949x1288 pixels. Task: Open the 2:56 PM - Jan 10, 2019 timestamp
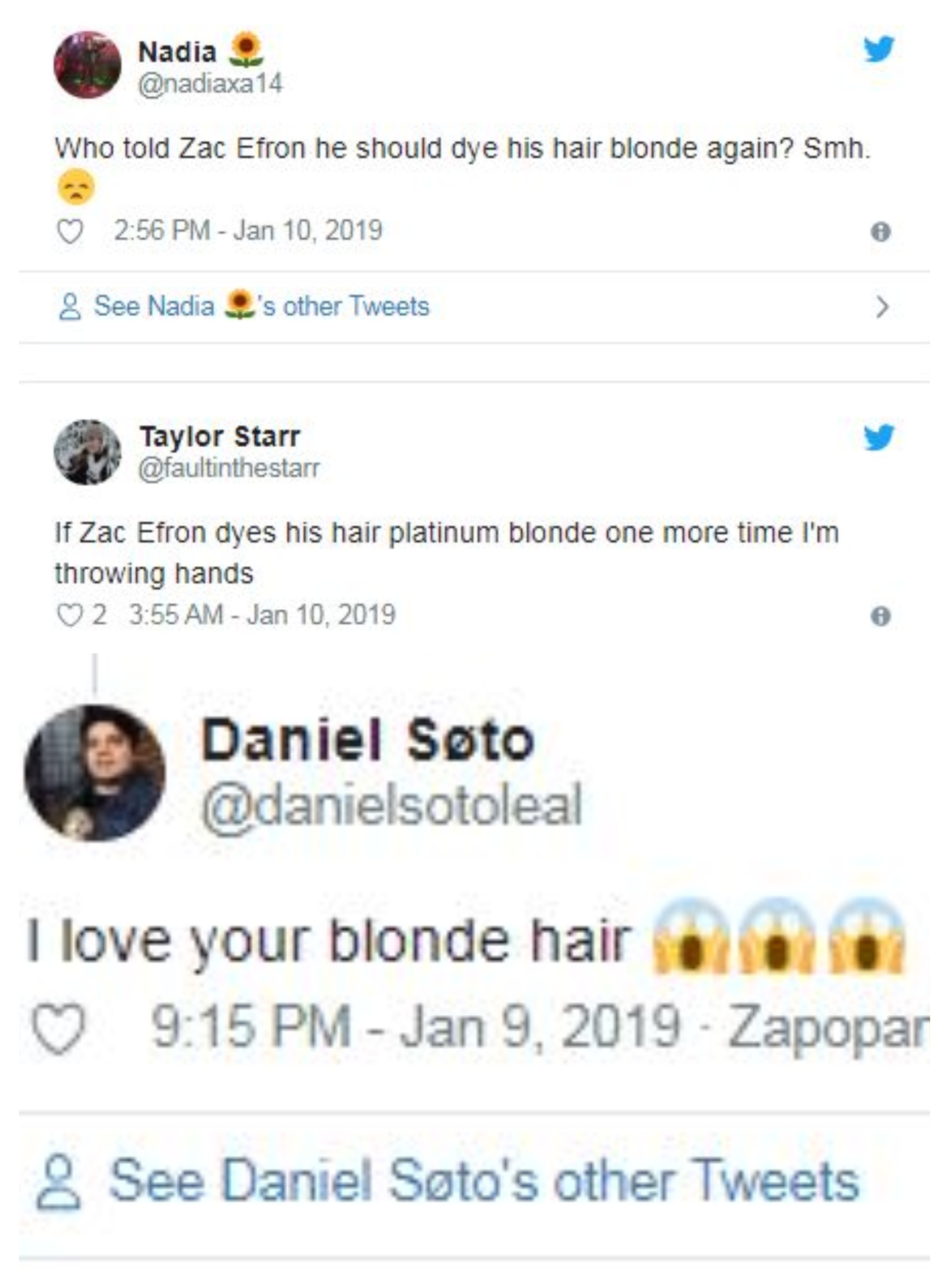(248, 230)
